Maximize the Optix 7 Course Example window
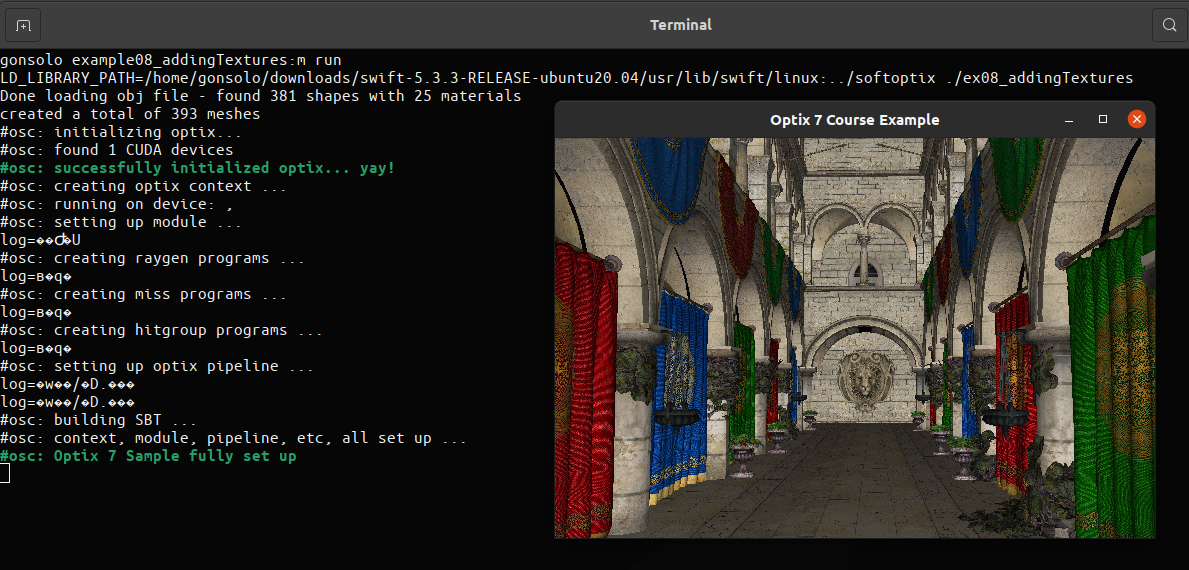The image size is (1189, 570). point(1103,120)
